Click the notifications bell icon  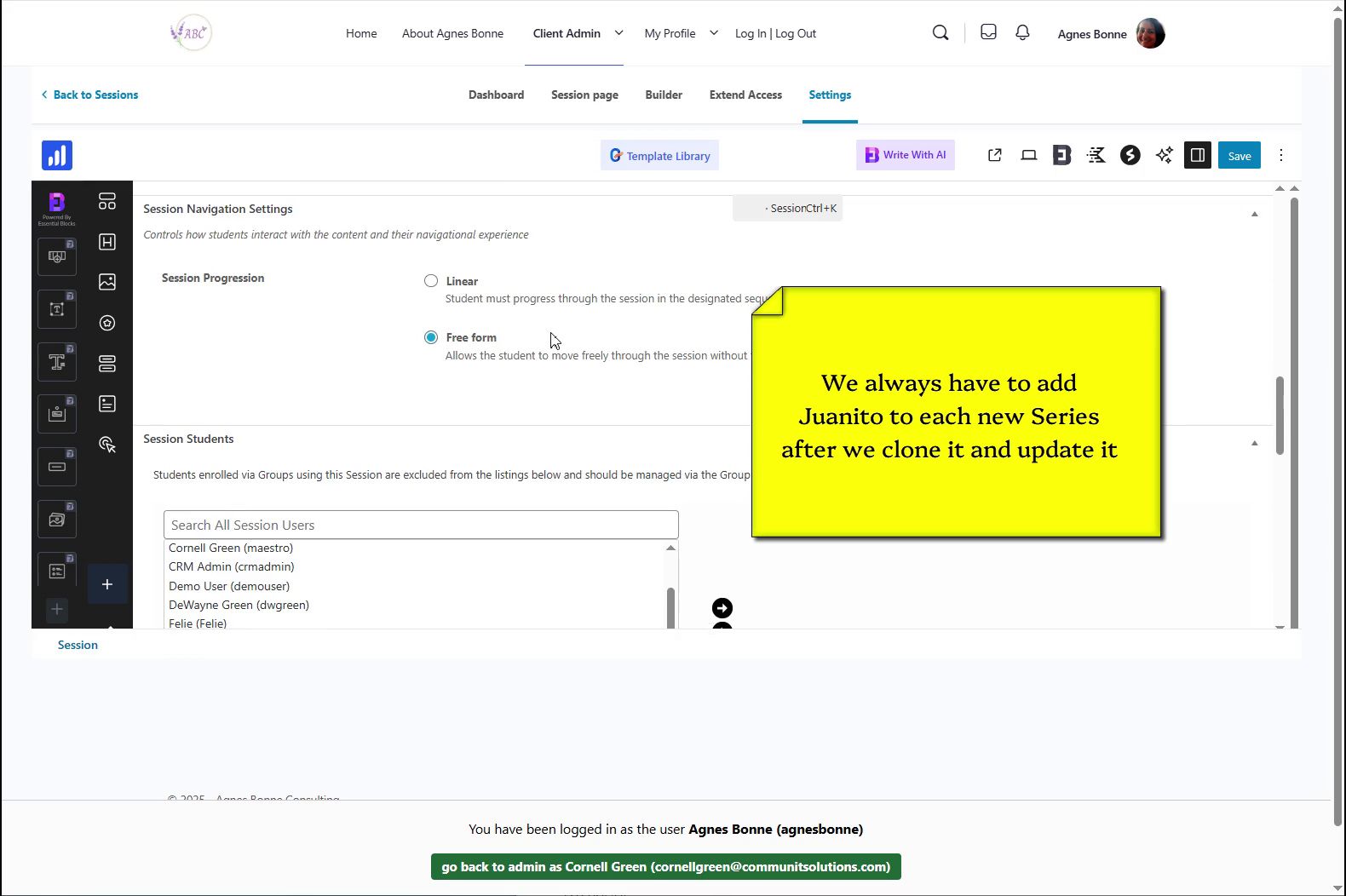click(x=1022, y=32)
